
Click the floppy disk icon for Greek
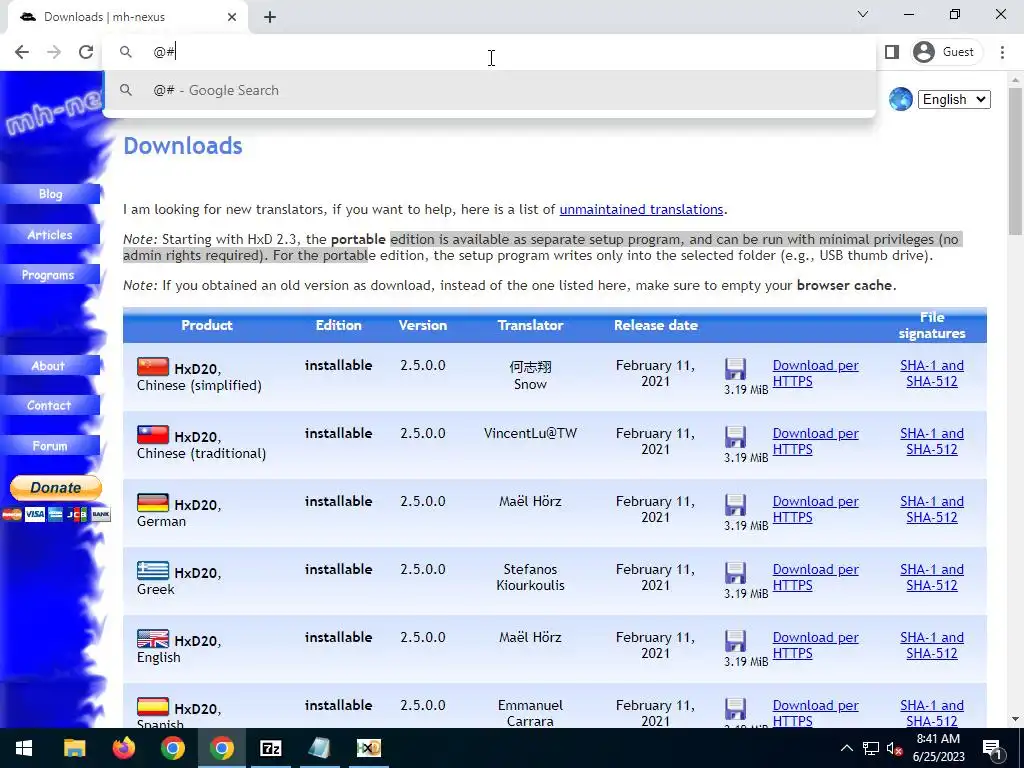735,573
